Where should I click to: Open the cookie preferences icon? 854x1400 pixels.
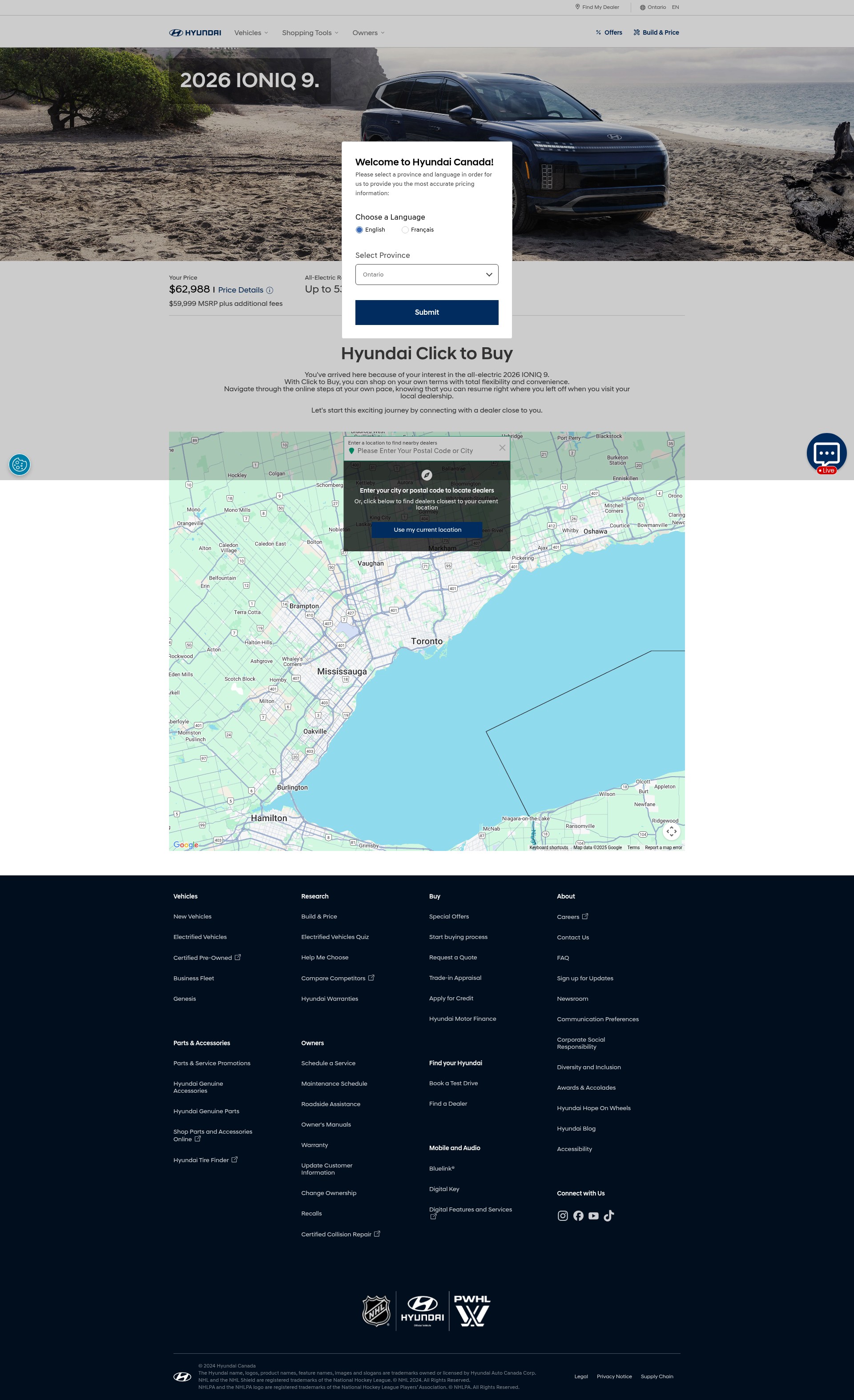pos(20,465)
